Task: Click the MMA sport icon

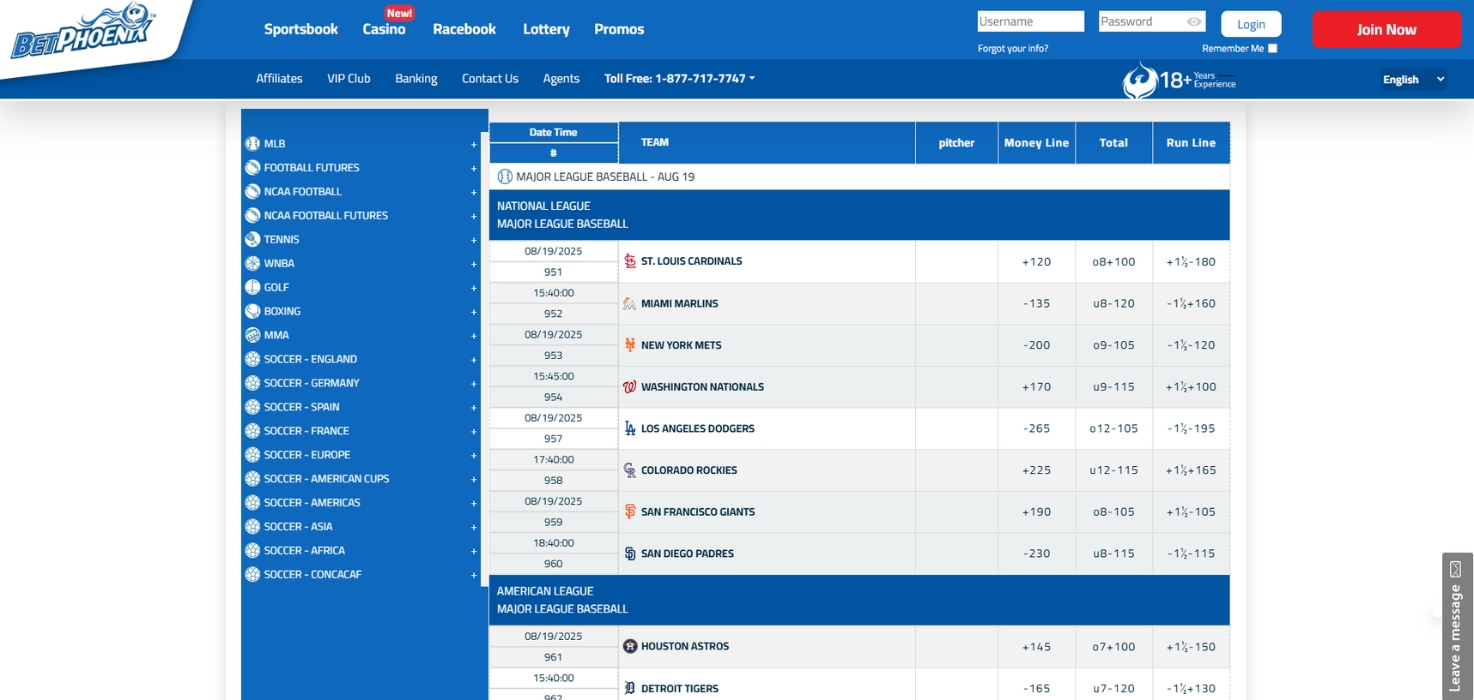Action: 252,336
